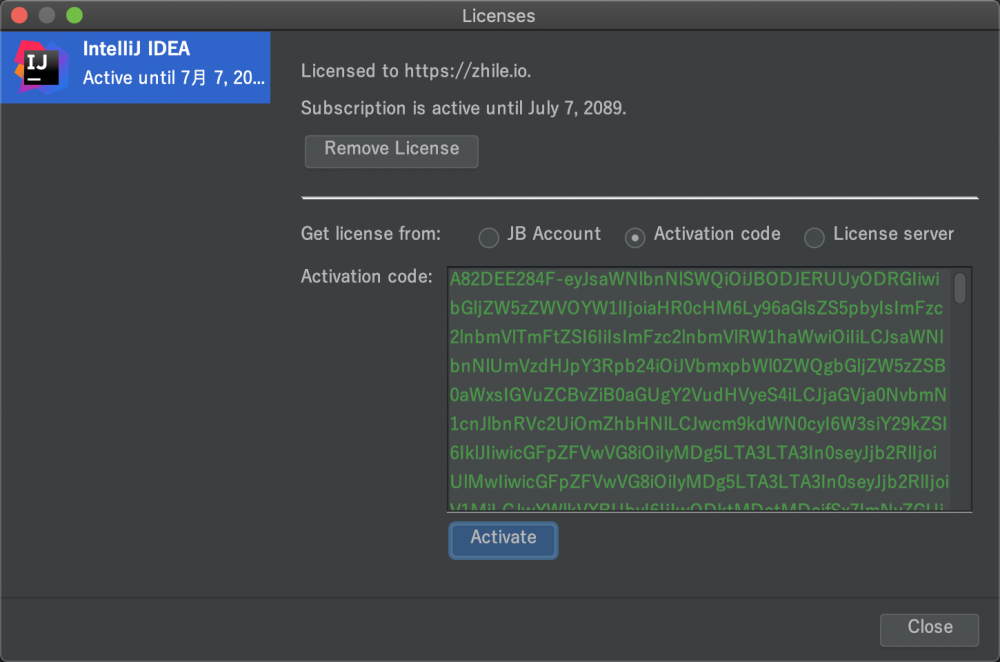Screen dimensions: 1000x662
Task: Click the activation code scrollbar thumb
Action: click(960, 287)
